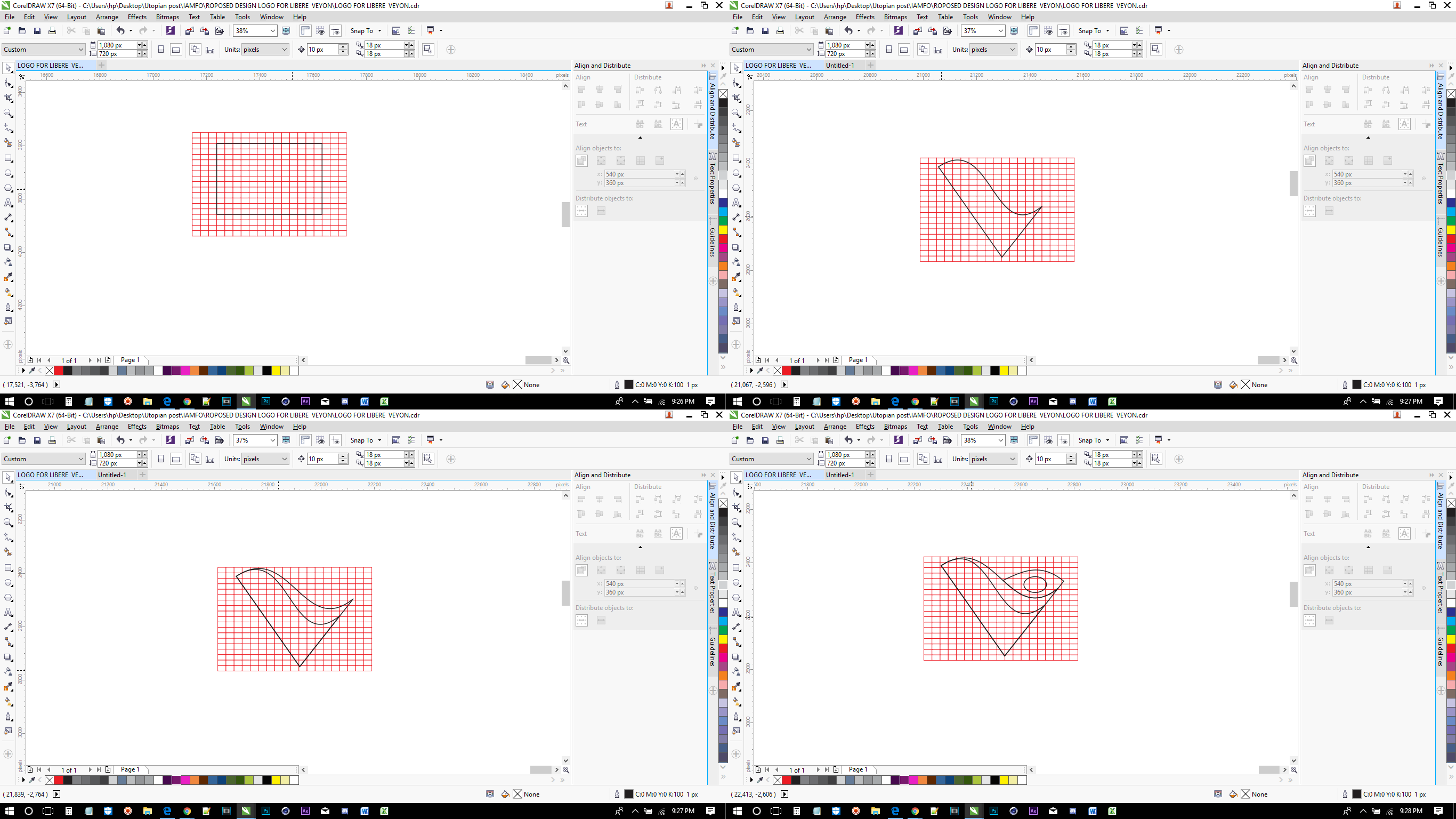Open Arrange menu in the single-curve window
The width and height of the screenshot is (1456, 819).
(x=835, y=17)
